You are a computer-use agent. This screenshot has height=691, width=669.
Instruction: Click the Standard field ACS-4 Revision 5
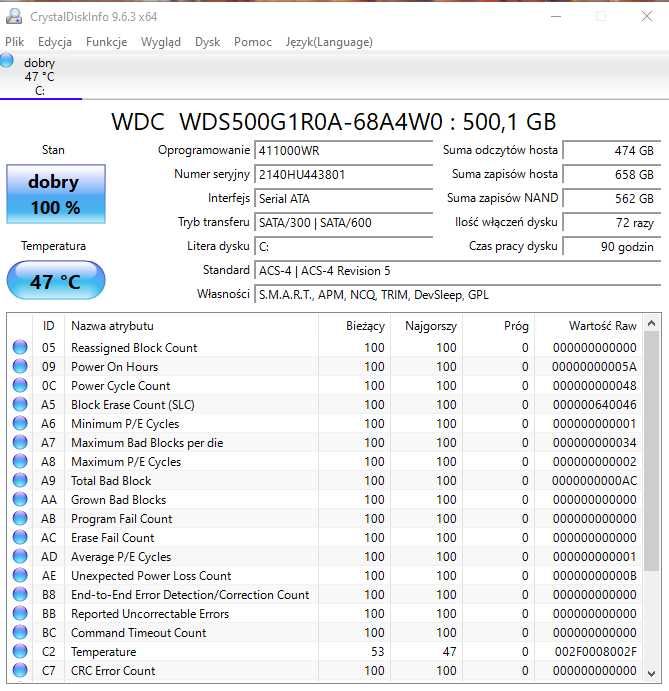click(457, 271)
